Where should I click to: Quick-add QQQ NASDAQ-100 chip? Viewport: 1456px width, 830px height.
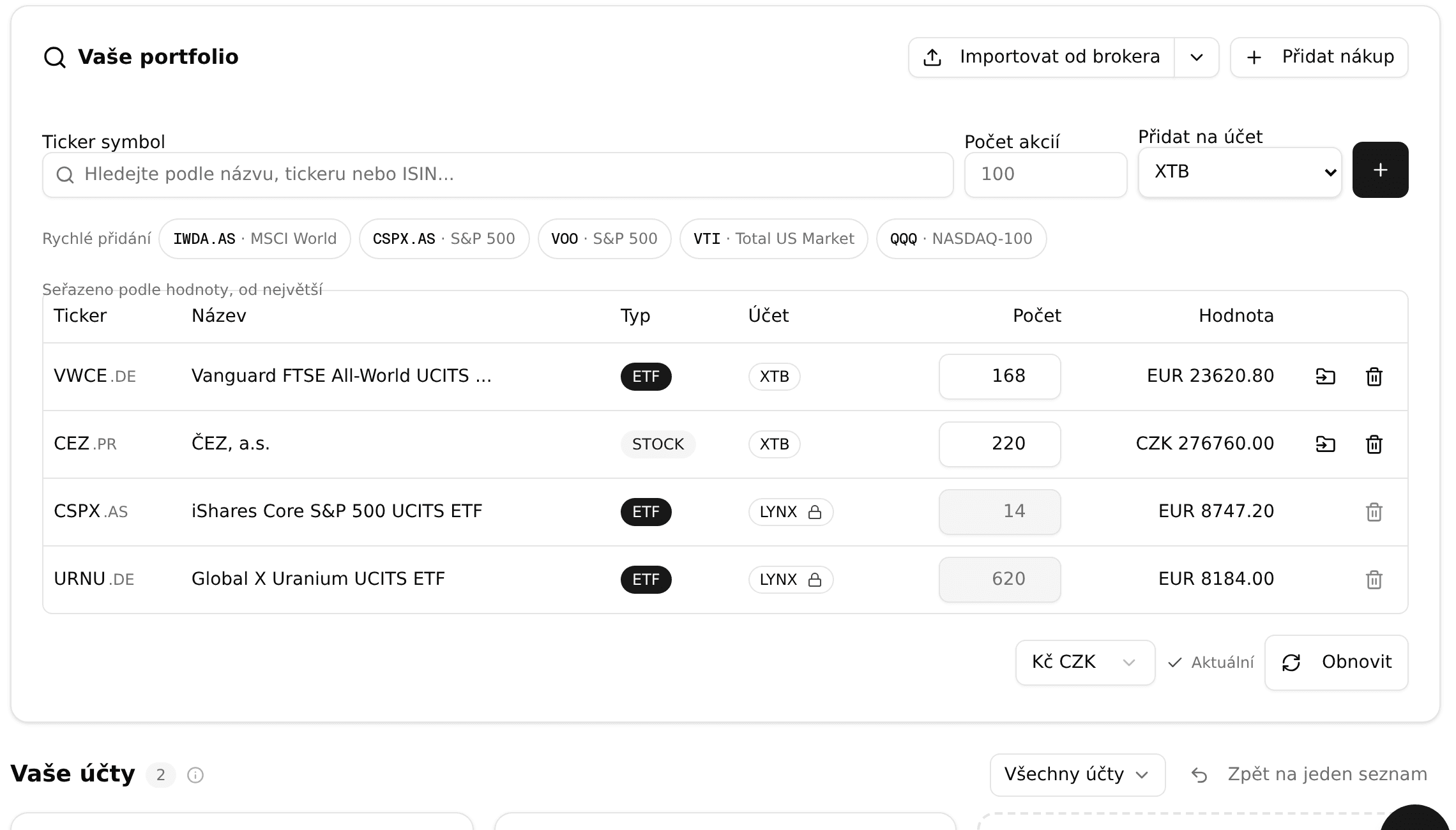click(962, 239)
